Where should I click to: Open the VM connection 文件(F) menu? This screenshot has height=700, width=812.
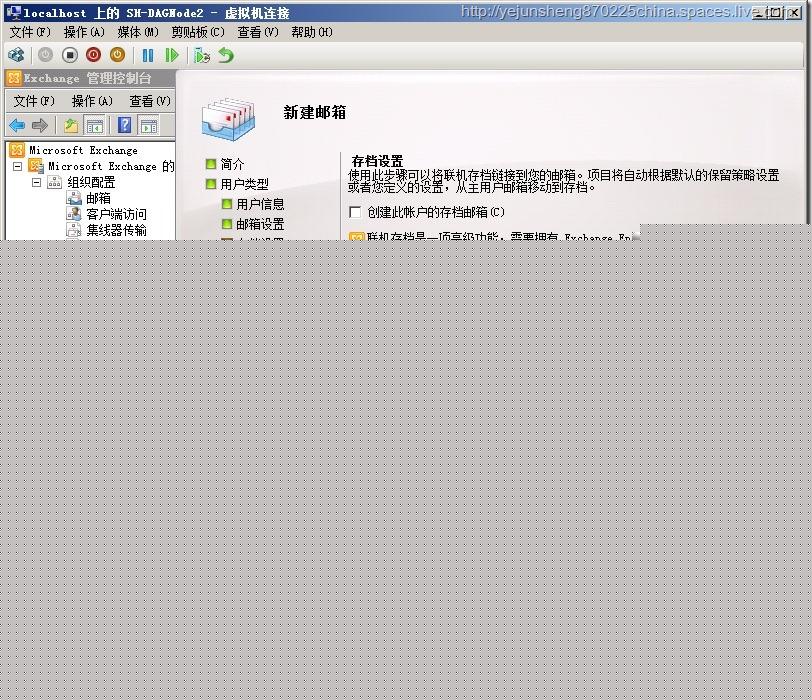(30, 32)
